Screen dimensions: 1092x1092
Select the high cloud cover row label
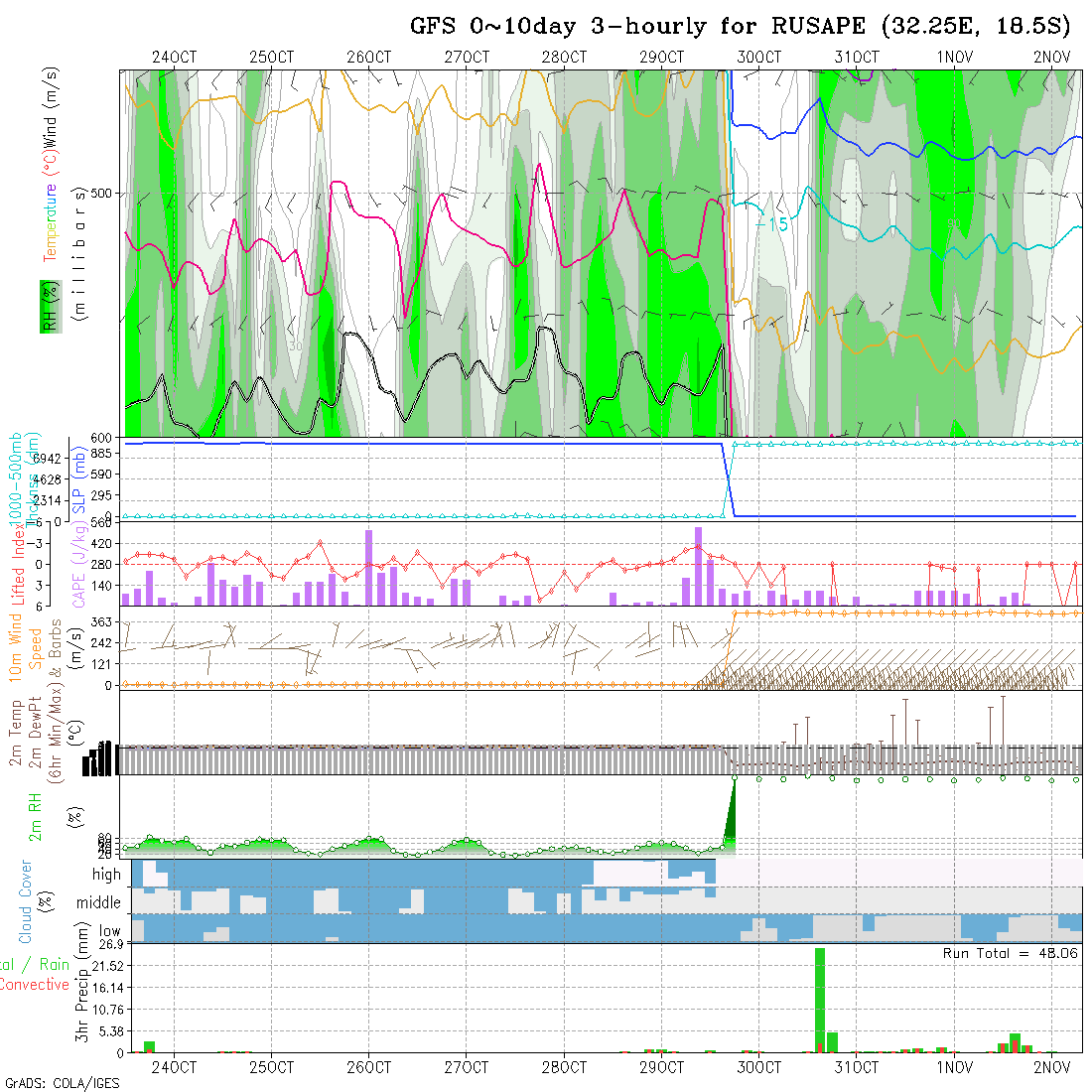[x=106, y=875]
